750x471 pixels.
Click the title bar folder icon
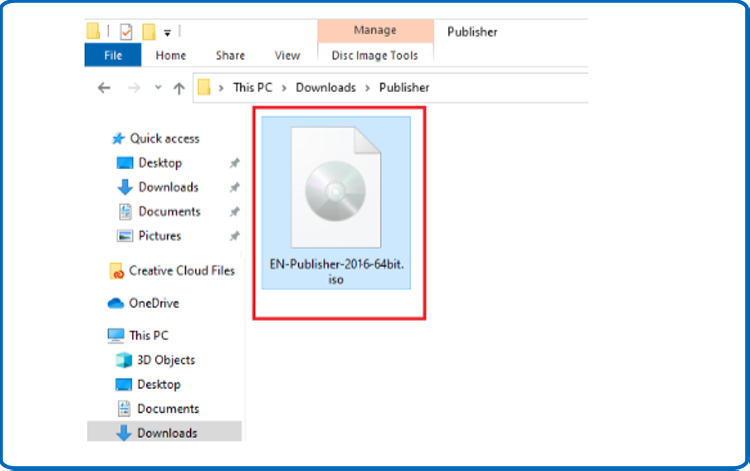click(x=93, y=31)
